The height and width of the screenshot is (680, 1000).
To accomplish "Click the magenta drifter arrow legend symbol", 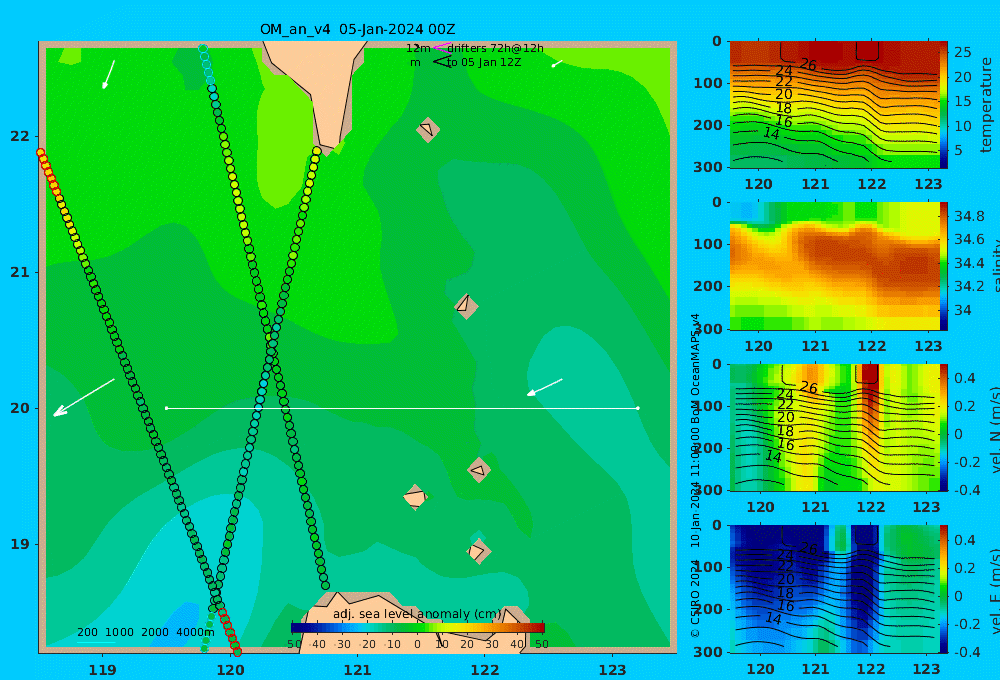I will 441,47.
